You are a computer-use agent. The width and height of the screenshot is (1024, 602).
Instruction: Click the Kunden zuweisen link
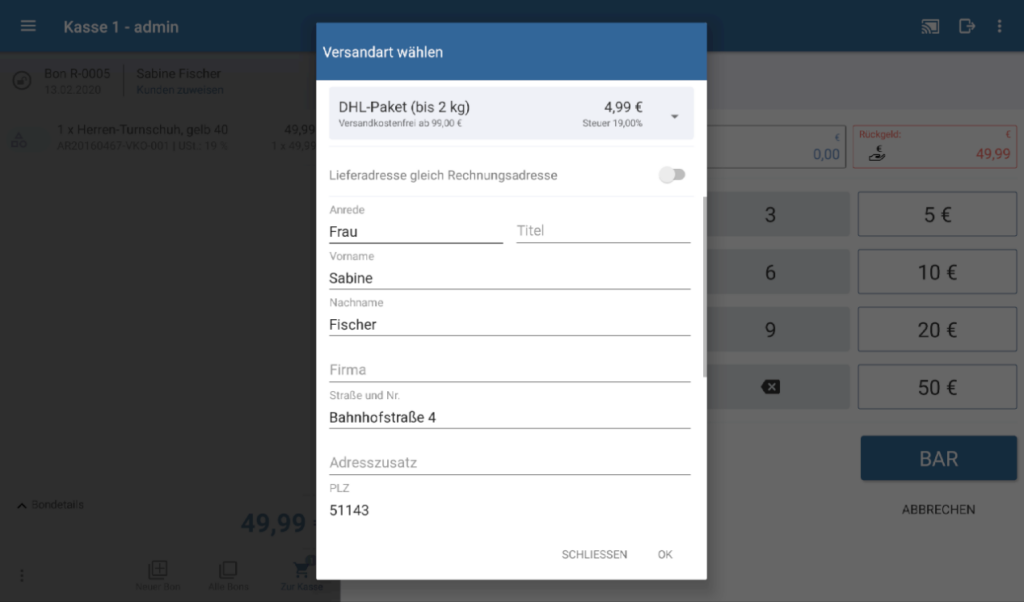point(180,90)
